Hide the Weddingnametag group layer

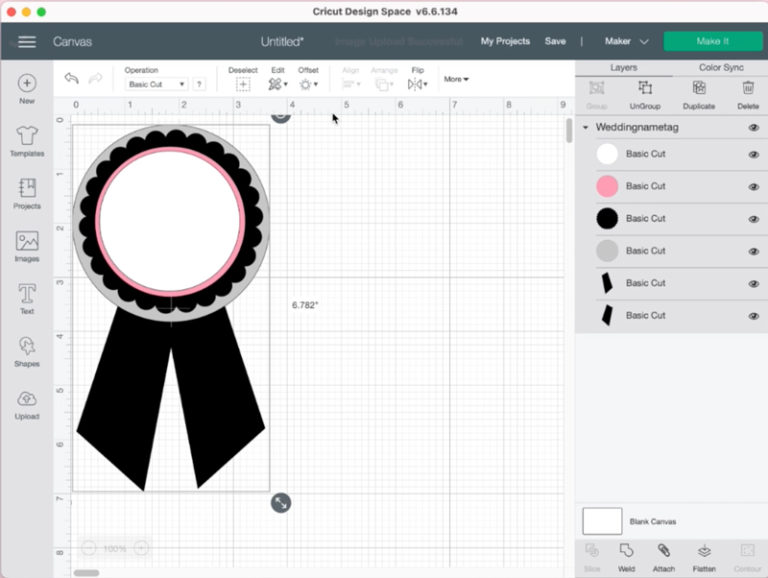coord(753,128)
